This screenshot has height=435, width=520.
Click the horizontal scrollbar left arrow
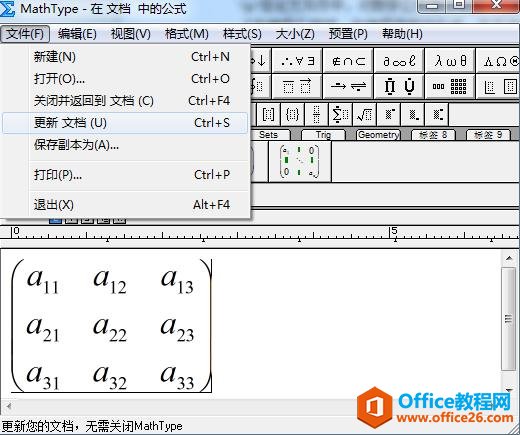coord(9,406)
